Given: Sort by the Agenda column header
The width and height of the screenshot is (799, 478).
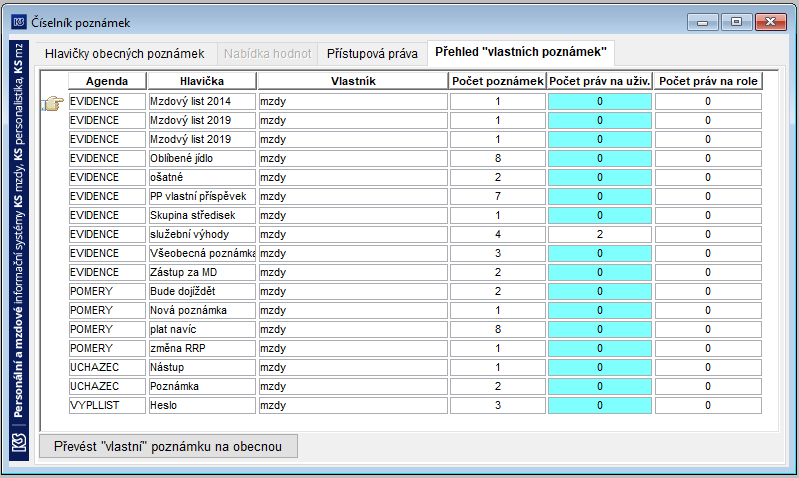Looking at the screenshot, I should point(107,81).
